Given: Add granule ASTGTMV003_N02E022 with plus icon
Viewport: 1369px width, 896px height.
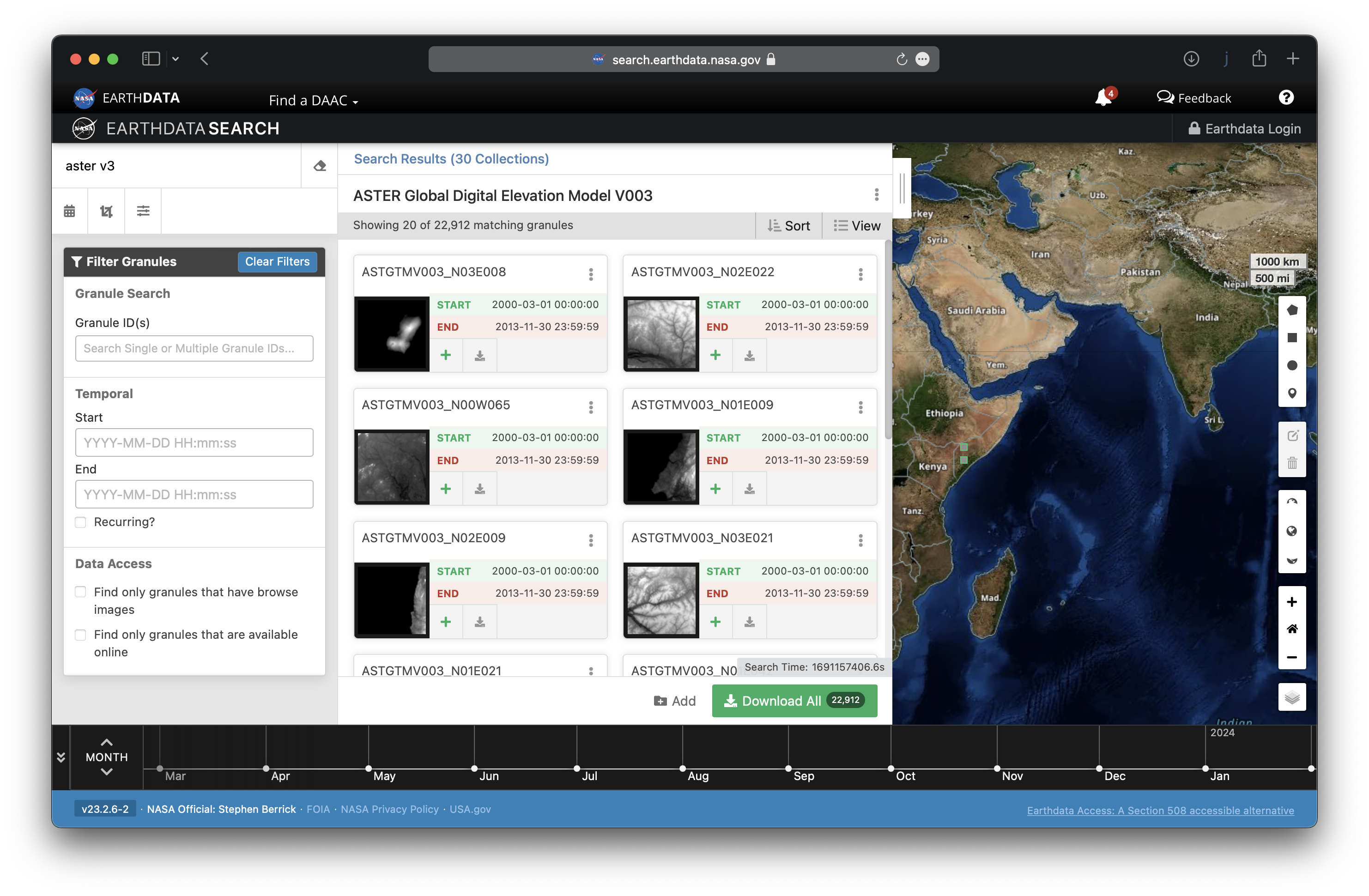Looking at the screenshot, I should click(x=715, y=356).
